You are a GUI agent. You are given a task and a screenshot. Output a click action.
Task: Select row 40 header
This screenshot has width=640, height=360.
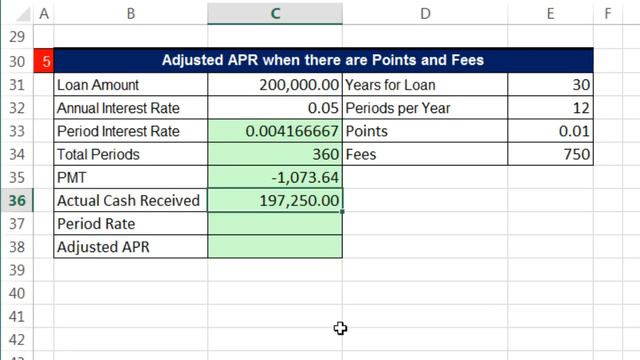(17, 293)
